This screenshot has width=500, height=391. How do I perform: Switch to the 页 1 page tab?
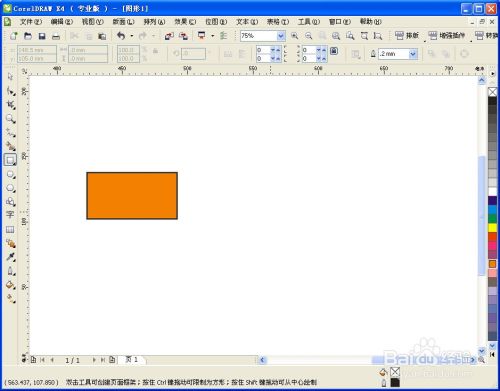[x=132, y=360]
